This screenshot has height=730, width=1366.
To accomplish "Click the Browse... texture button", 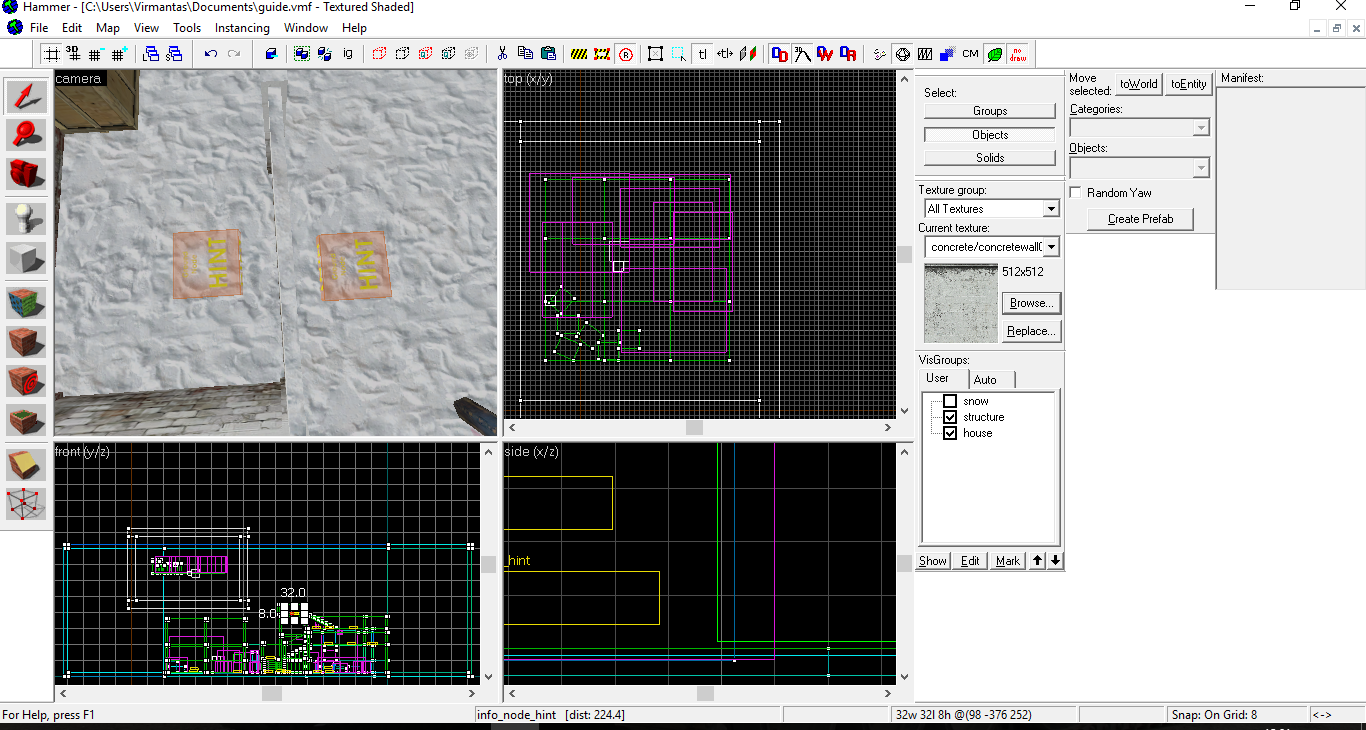I will click(x=1030, y=303).
